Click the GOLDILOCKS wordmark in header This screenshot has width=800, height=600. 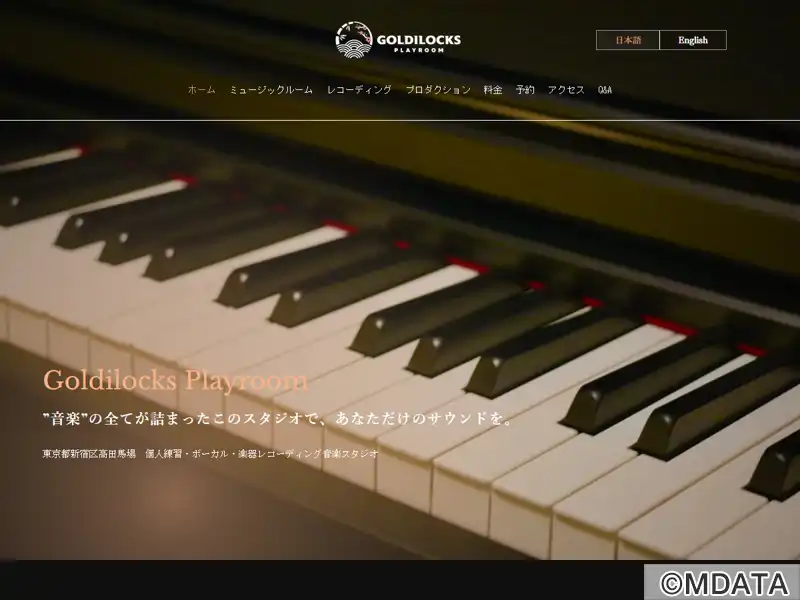418,40
